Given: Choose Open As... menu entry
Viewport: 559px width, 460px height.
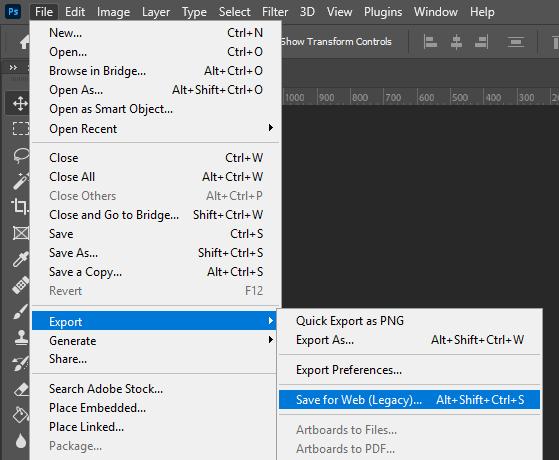Looking at the screenshot, I should (x=155, y=90).
